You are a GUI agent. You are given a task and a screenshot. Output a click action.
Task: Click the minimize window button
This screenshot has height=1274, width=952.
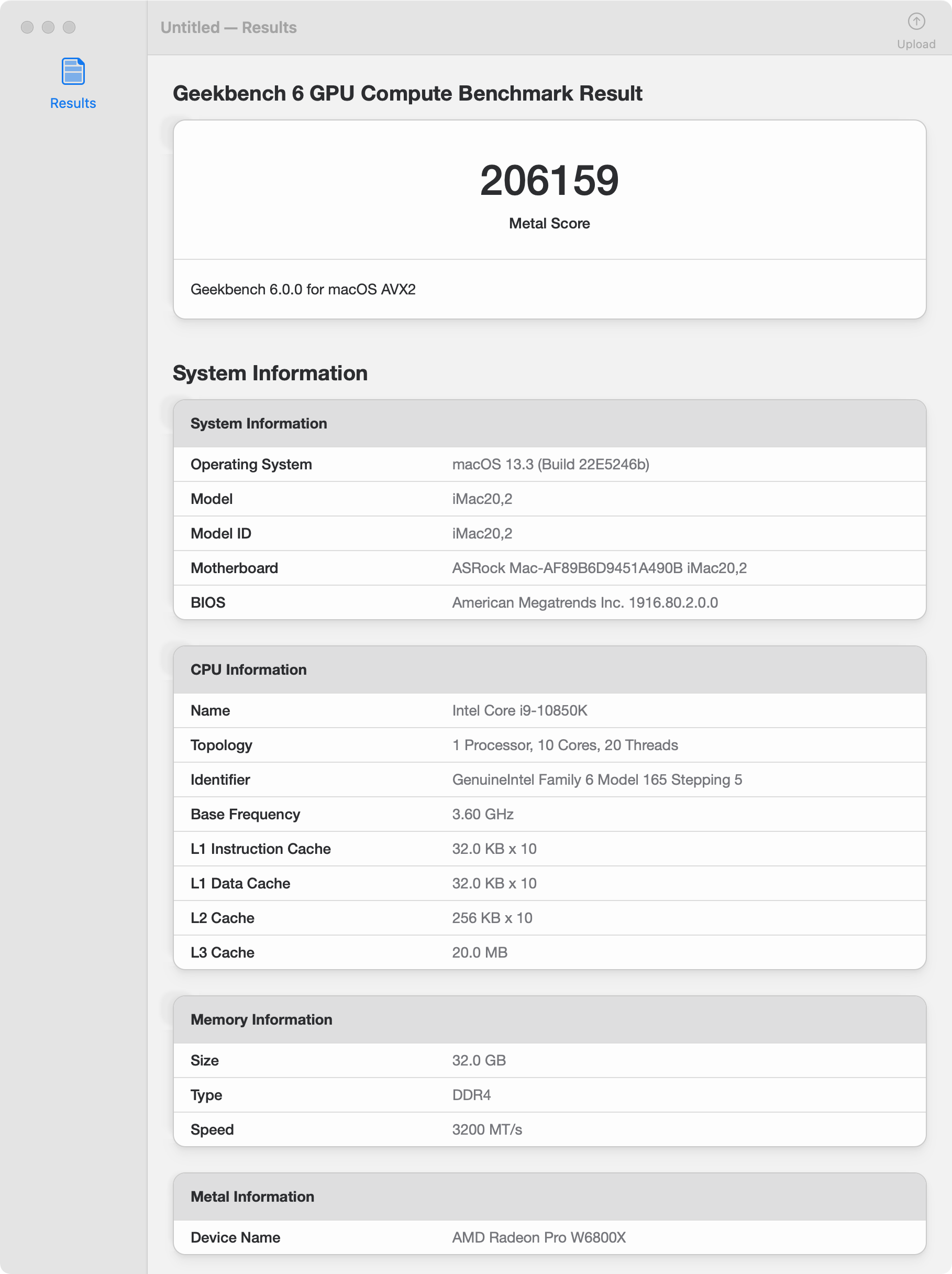[48, 27]
